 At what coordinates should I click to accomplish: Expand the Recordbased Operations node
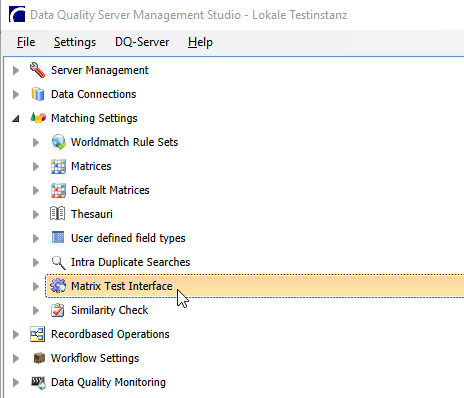pos(16,334)
